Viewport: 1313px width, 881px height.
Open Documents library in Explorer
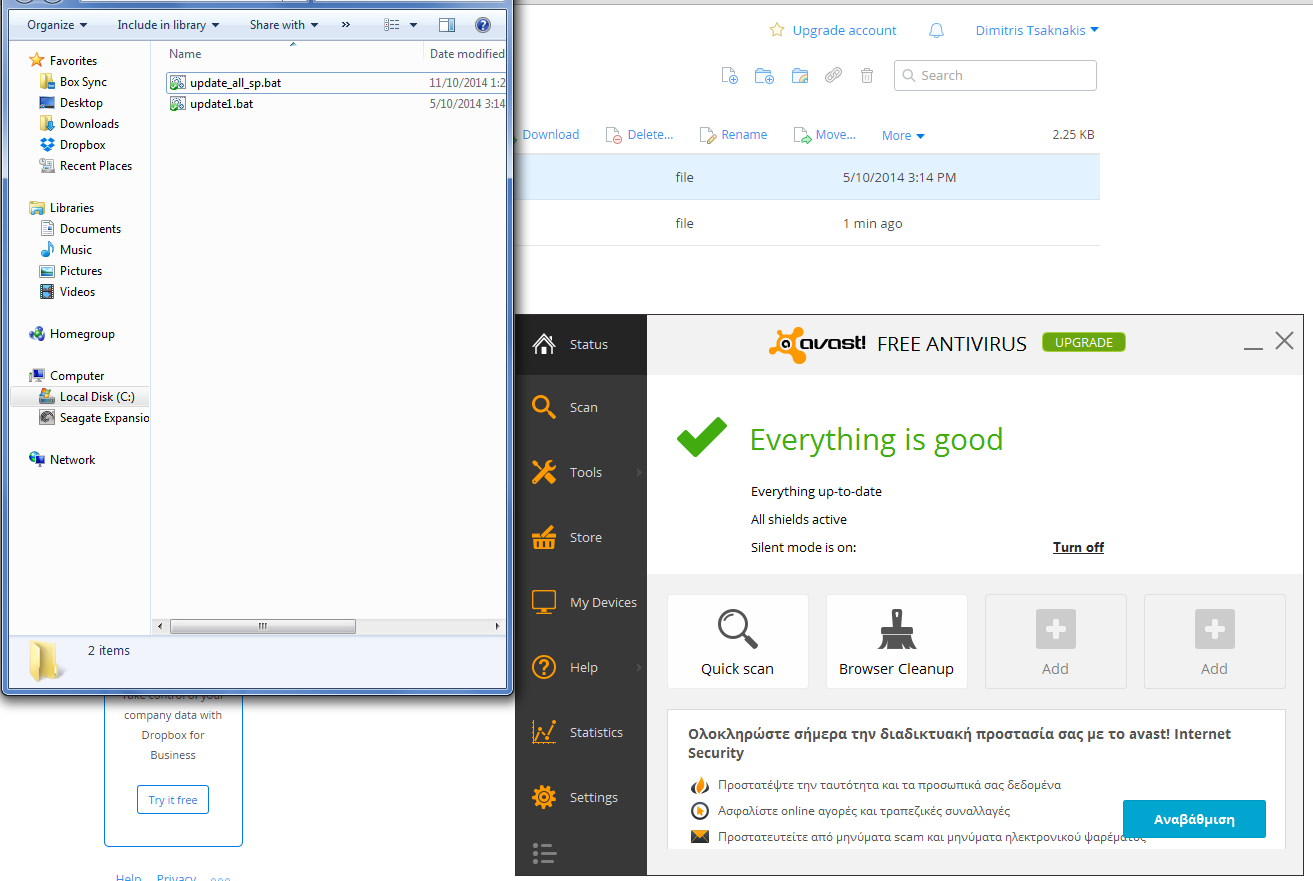pos(90,229)
